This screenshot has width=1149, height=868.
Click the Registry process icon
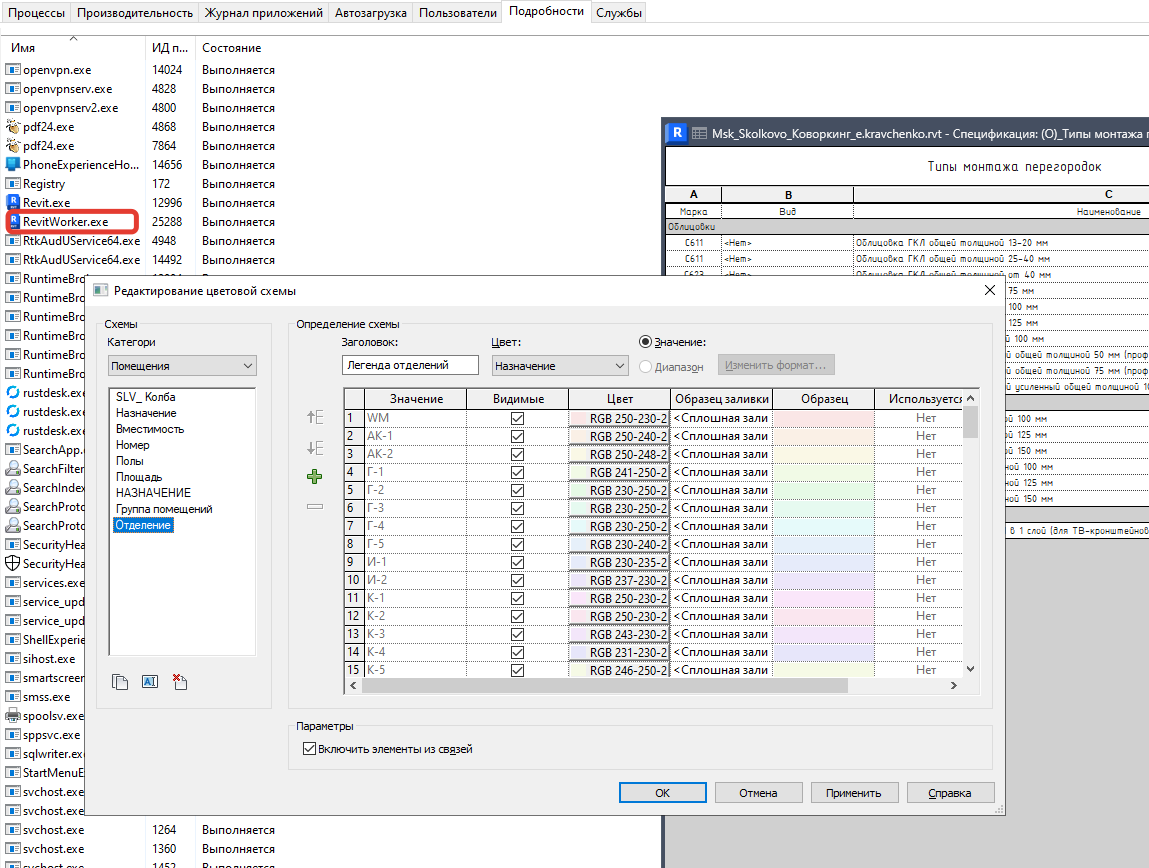pos(12,183)
